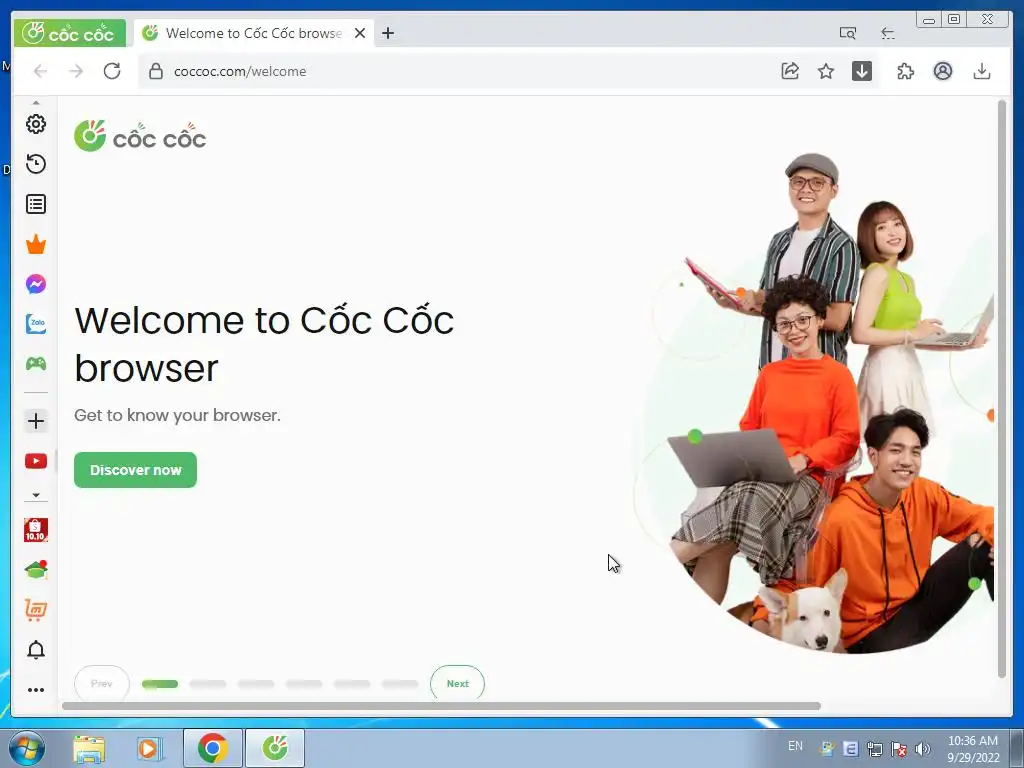Open the Cốc Cốc main menu button

(x=69, y=33)
